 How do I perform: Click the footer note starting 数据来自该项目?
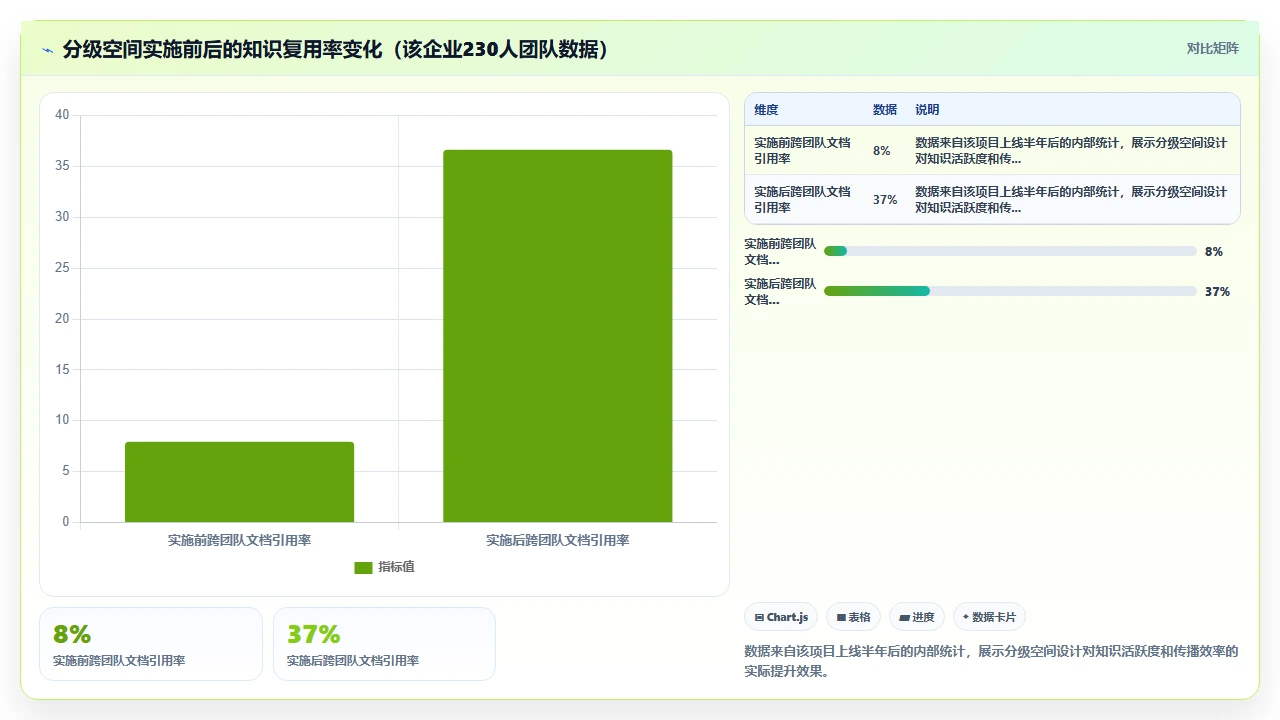coord(991,661)
